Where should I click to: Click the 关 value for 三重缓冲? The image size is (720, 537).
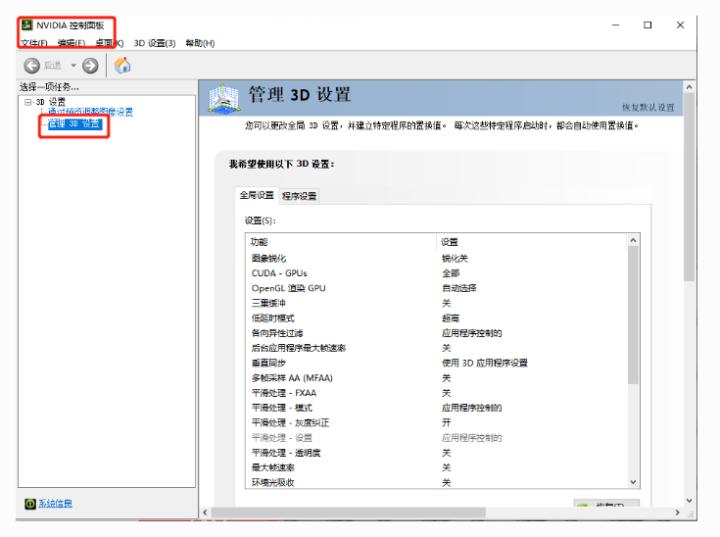pos(446,303)
